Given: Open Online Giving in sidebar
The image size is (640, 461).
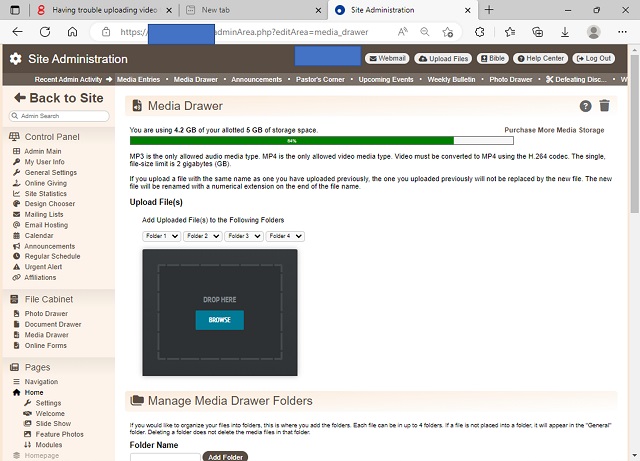Looking at the screenshot, I should click(x=46, y=183).
